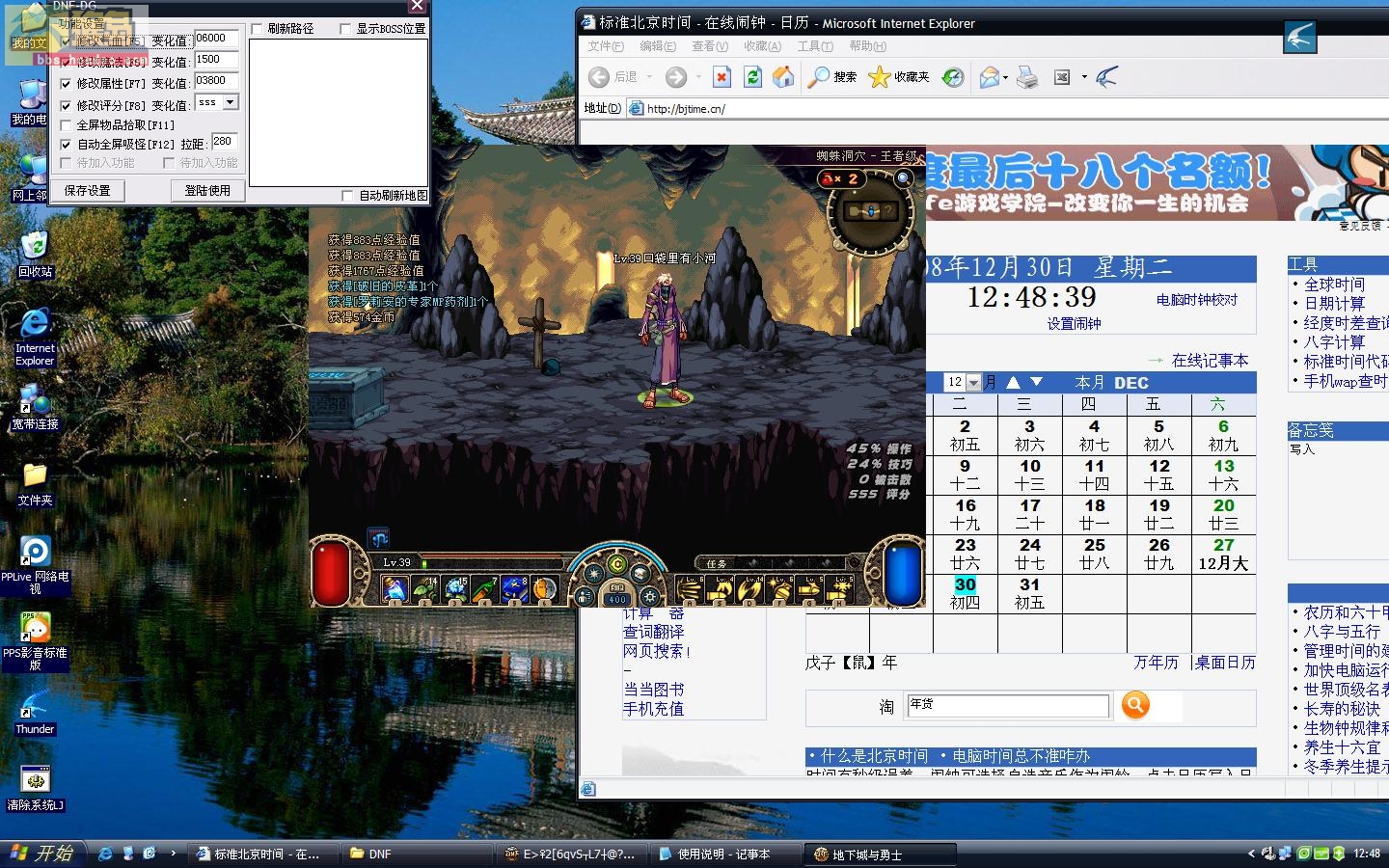Screen dimensions: 1389x868
Task: Click the IE Forward arrow button
Action: (676, 77)
